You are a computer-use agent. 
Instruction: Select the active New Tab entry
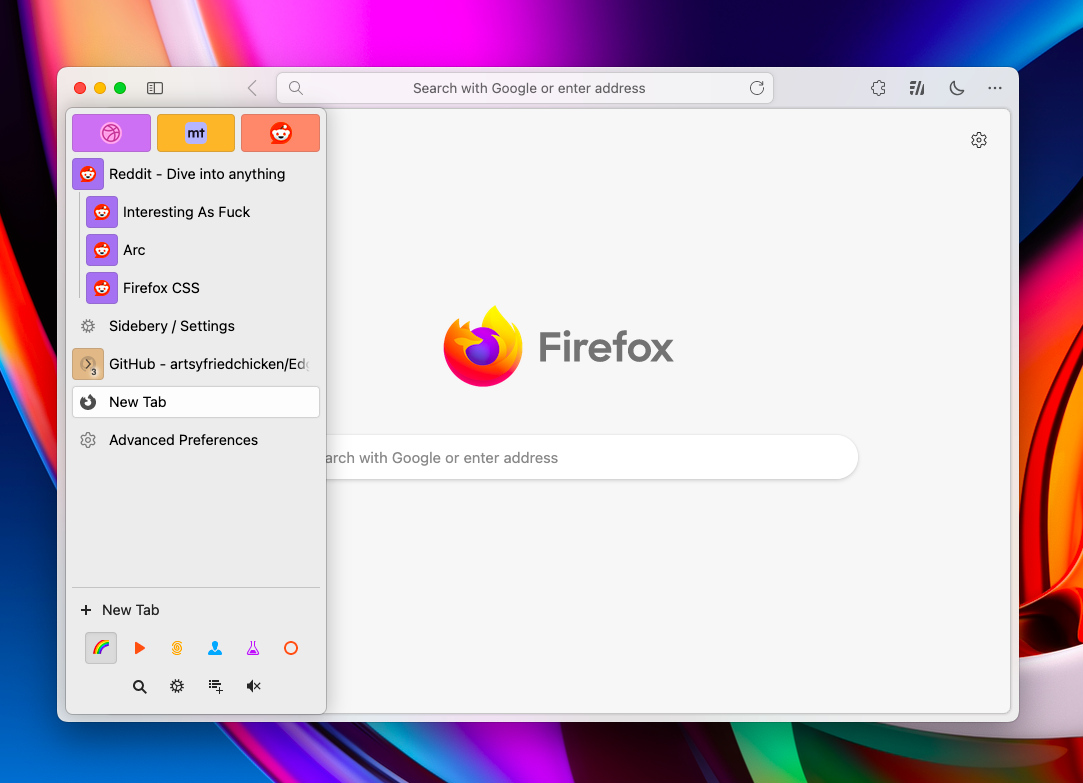196,402
